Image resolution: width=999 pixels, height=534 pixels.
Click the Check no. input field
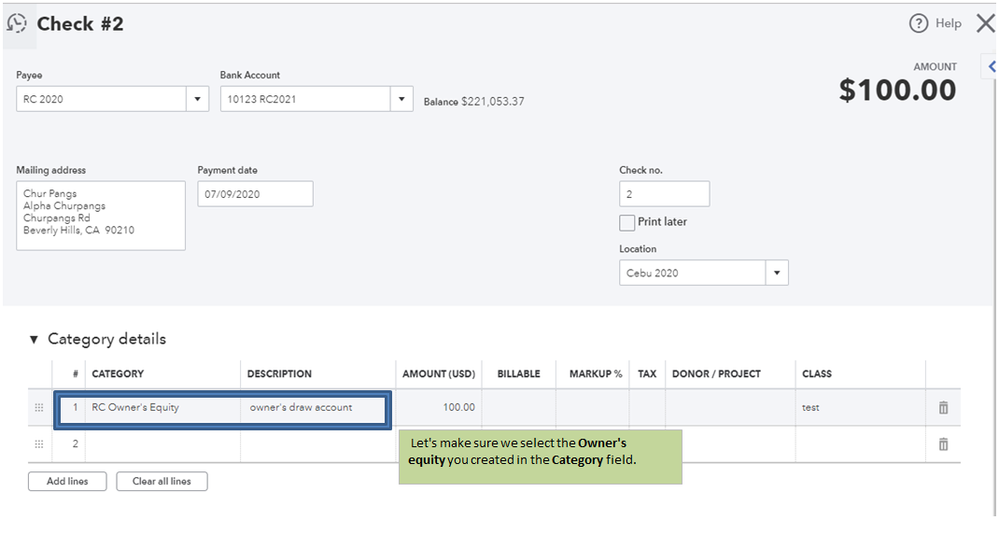click(664, 194)
